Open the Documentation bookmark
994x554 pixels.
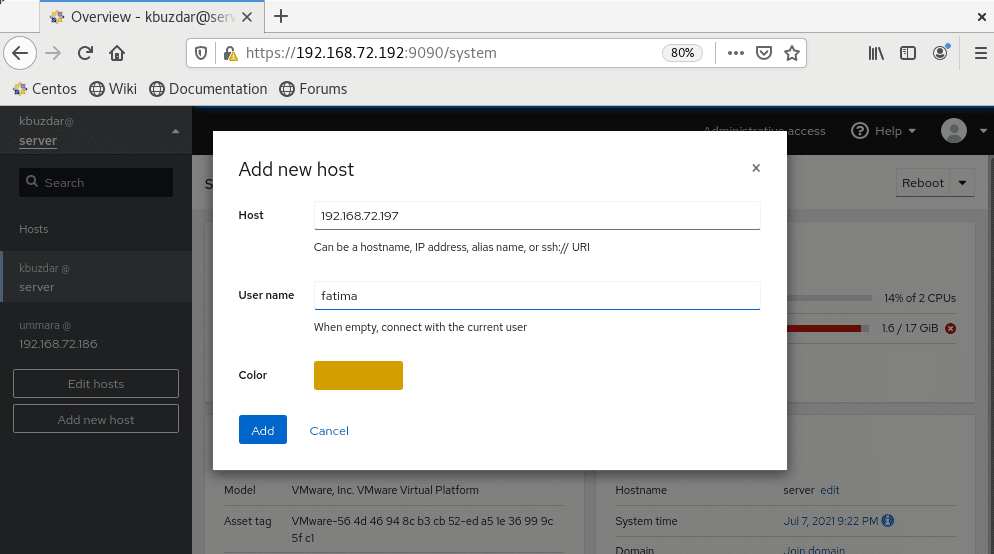(209, 89)
